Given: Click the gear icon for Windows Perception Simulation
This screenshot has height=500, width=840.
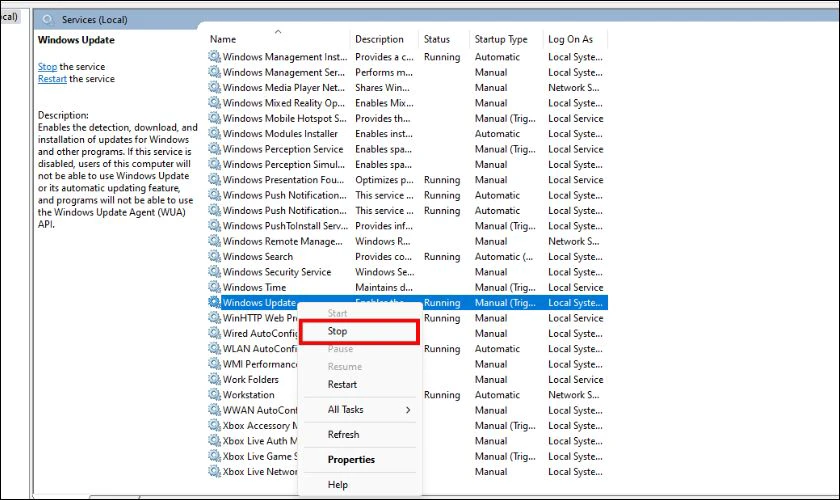Looking at the screenshot, I should pyautogui.click(x=214, y=164).
